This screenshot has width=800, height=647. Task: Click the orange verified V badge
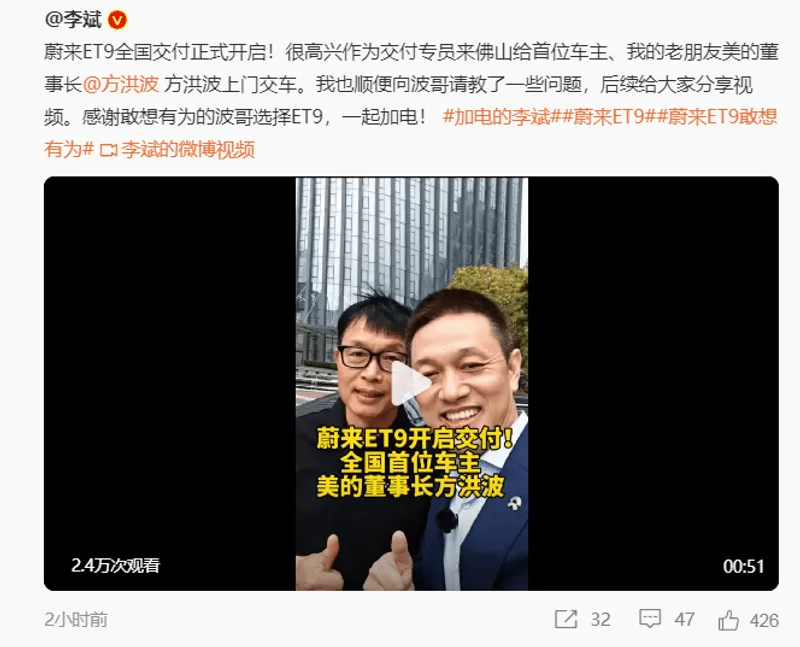pos(117,20)
